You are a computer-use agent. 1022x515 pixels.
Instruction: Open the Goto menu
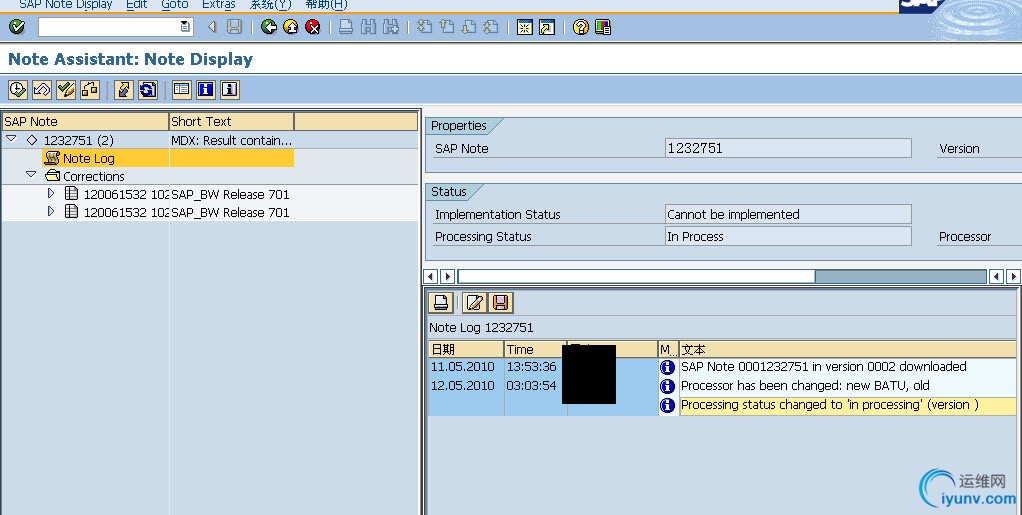(174, 5)
